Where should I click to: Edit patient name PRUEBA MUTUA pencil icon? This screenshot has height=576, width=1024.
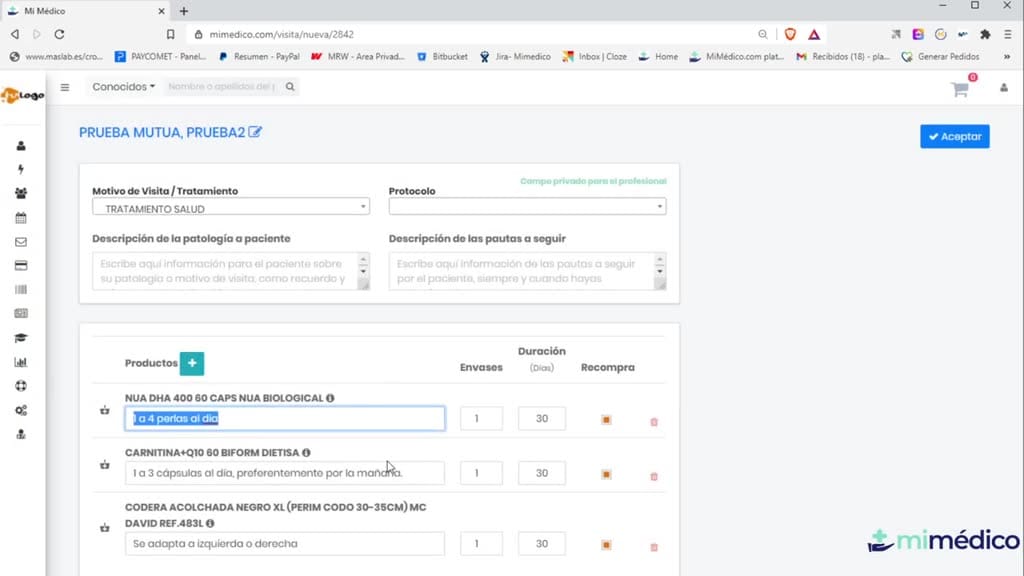pyautogui.click(x=255, y=132)
